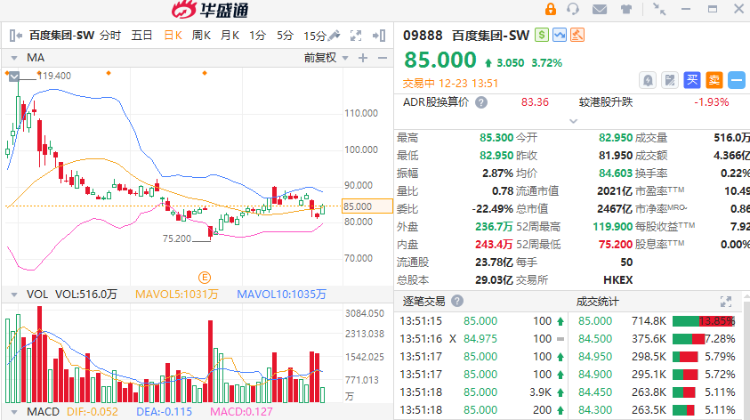Click MAVOL5:1031万 label

176,294
